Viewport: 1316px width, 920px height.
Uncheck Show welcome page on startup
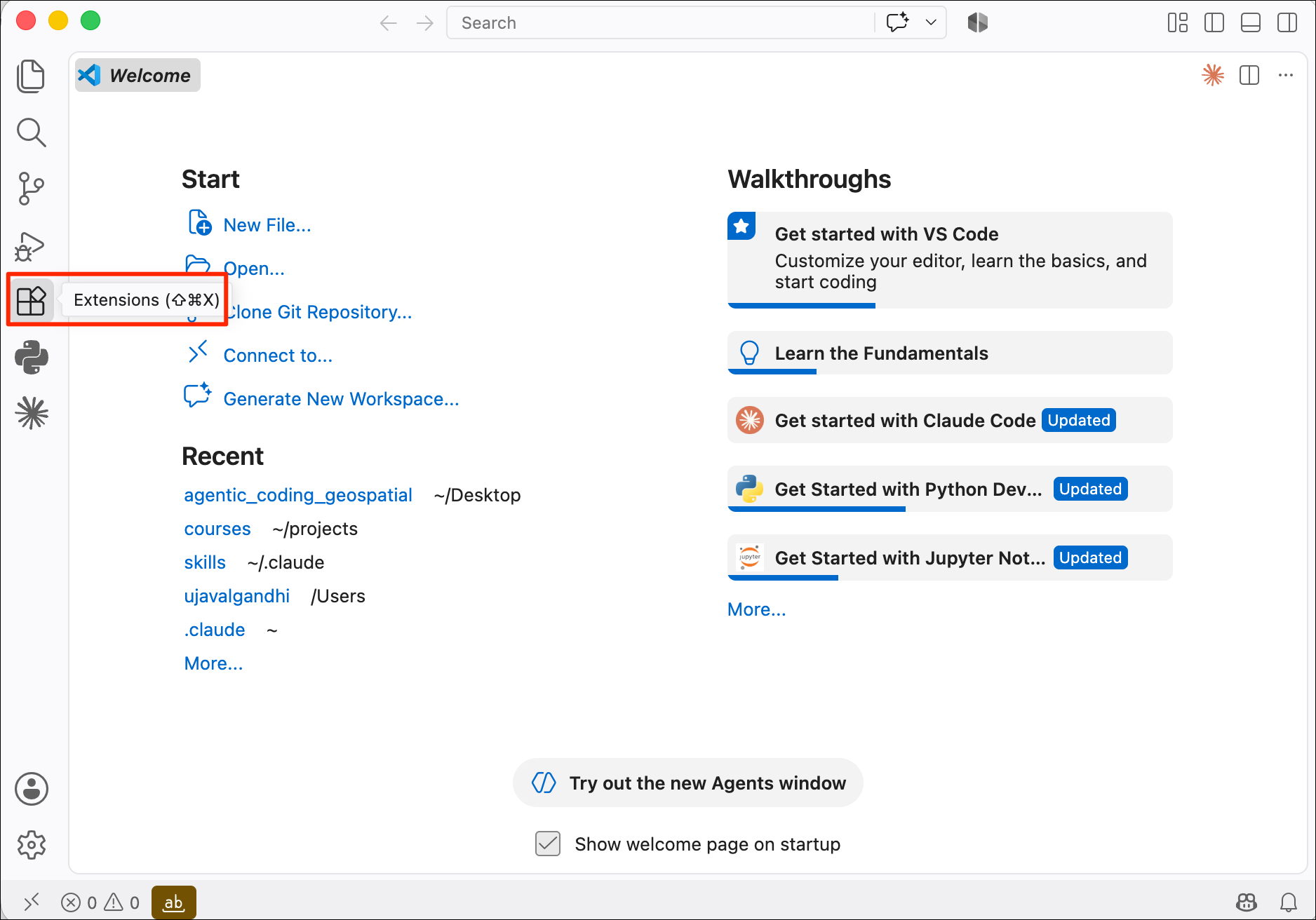(548, 844)
